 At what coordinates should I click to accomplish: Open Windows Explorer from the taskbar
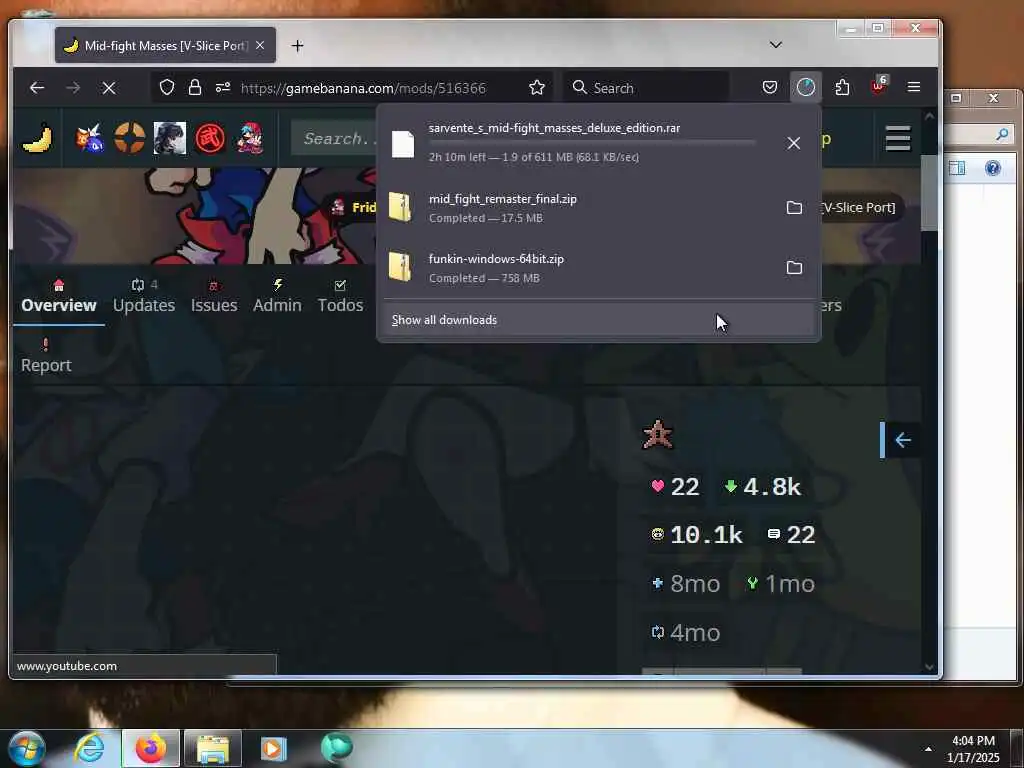coord(213,748)
